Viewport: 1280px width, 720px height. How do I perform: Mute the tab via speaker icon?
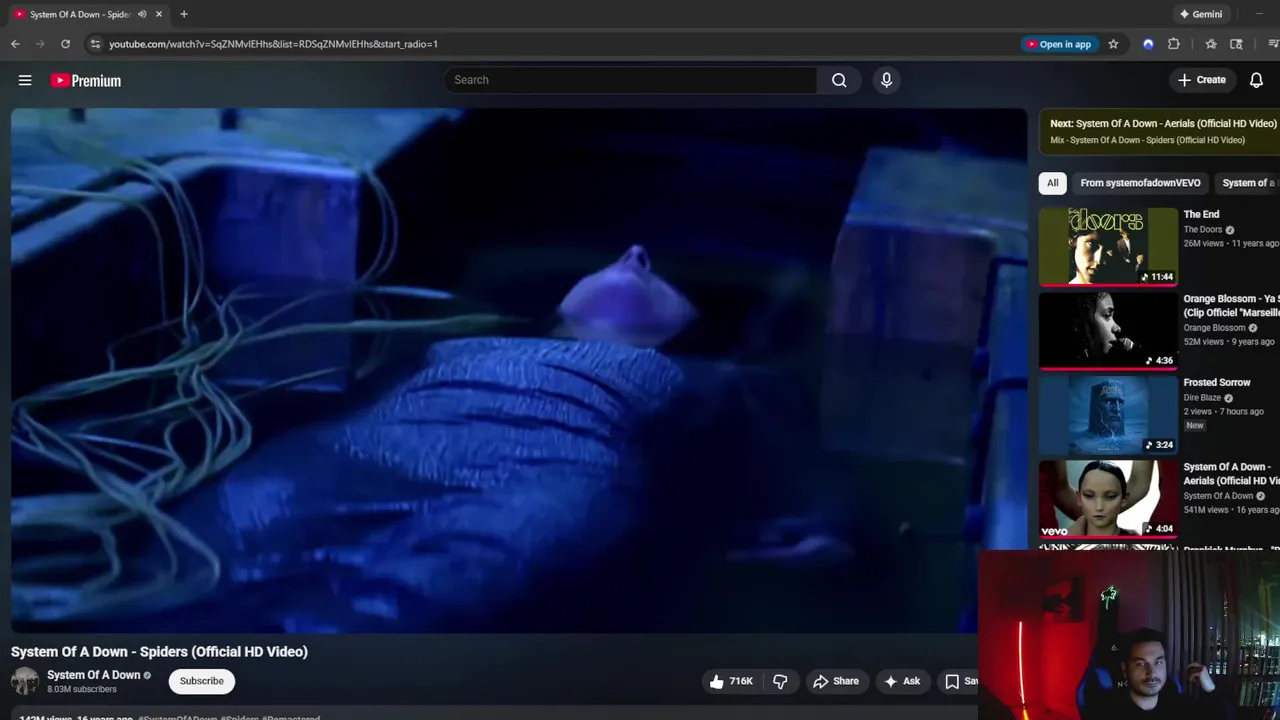(x=142, y=14)
